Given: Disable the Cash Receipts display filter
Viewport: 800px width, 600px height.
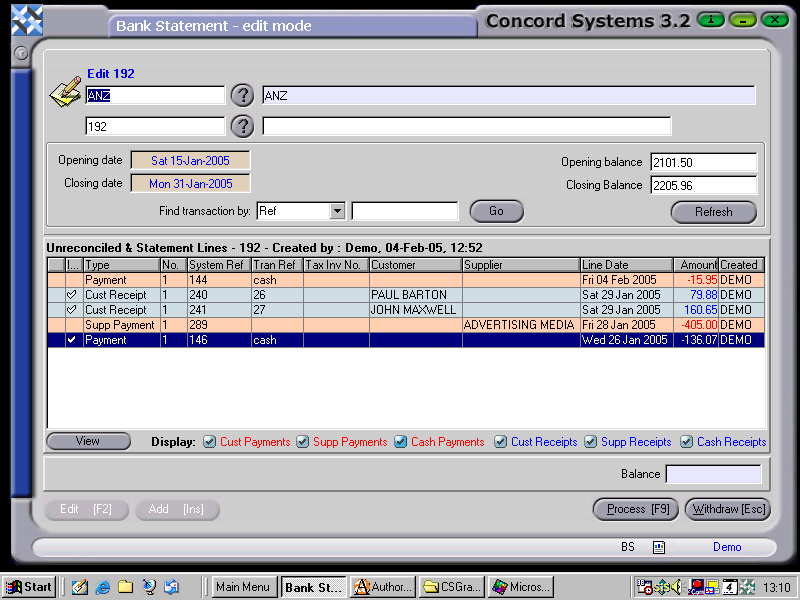Looking at the screenshot, I should [686, 442].
